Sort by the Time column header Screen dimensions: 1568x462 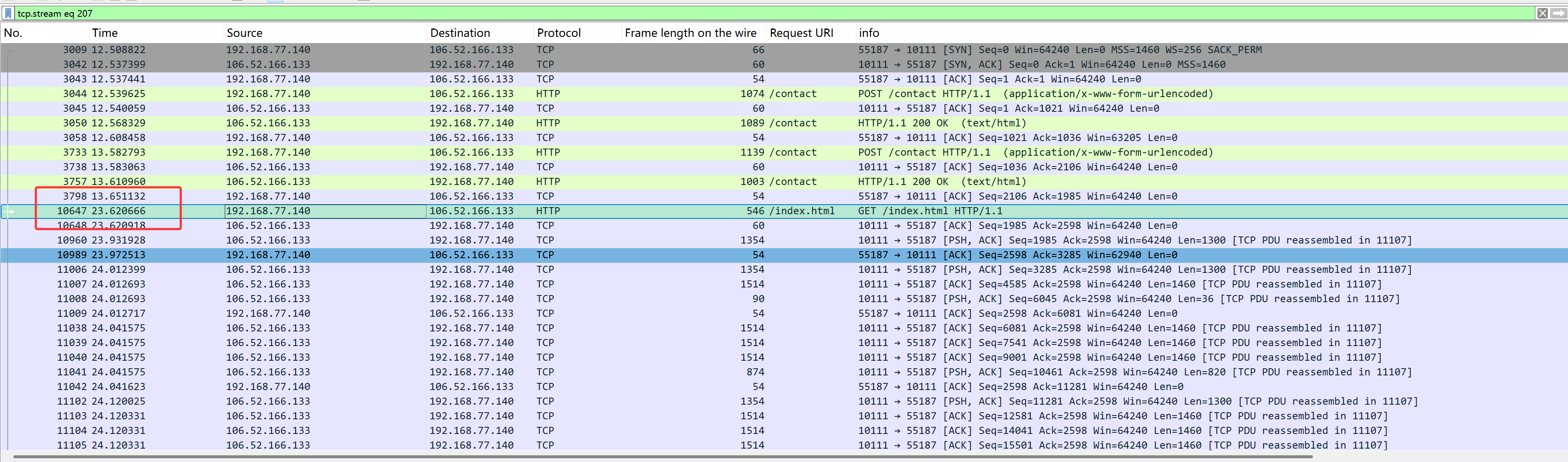click(105, 33)
